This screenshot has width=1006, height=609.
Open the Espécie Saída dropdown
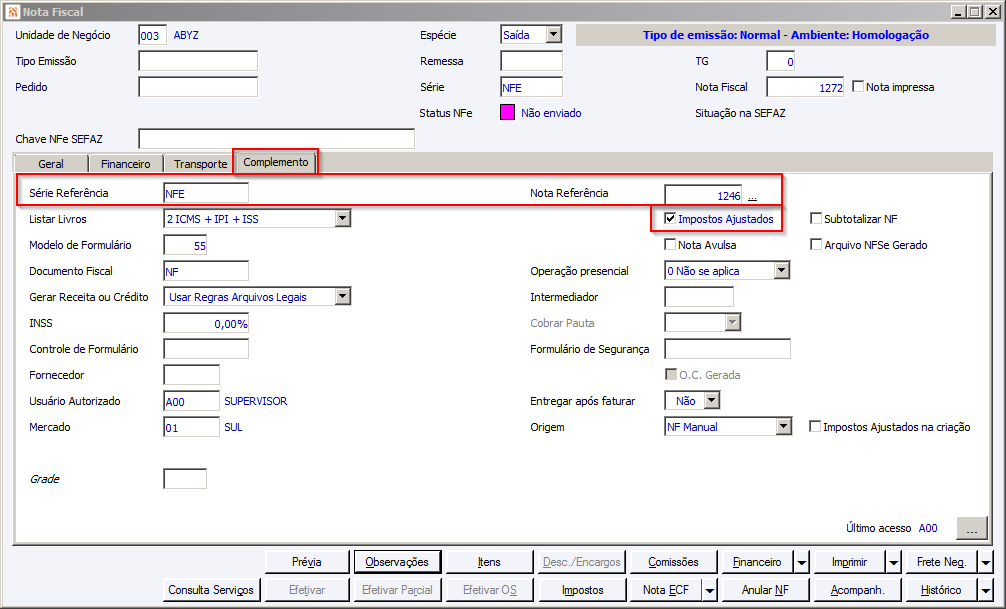pos(554,35)
